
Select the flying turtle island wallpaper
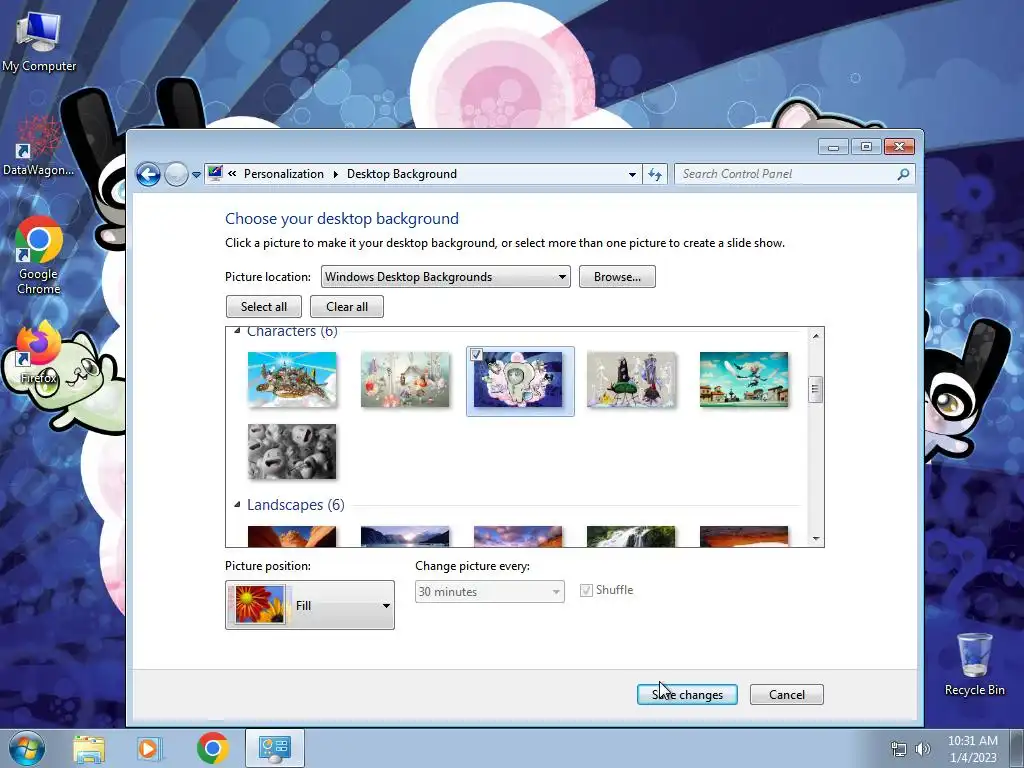tap(292, 379)
